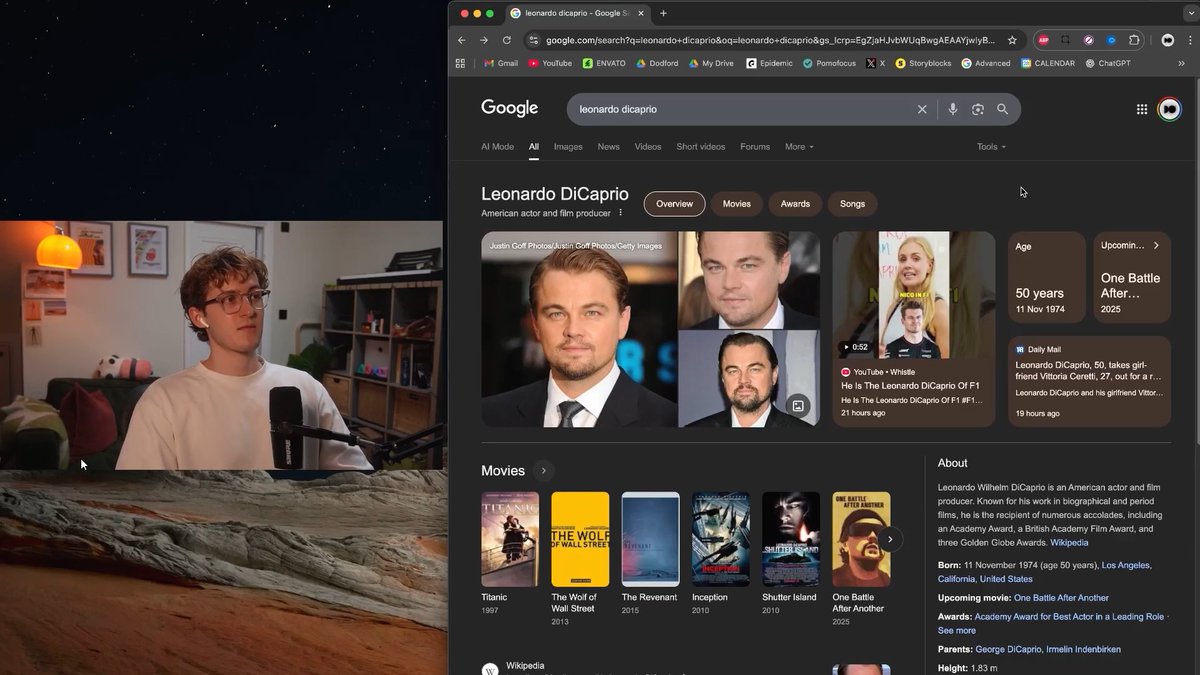Open the Age 50 years card
The height and width of the screenshot is (675, 1200).
tap(1046, 277)
